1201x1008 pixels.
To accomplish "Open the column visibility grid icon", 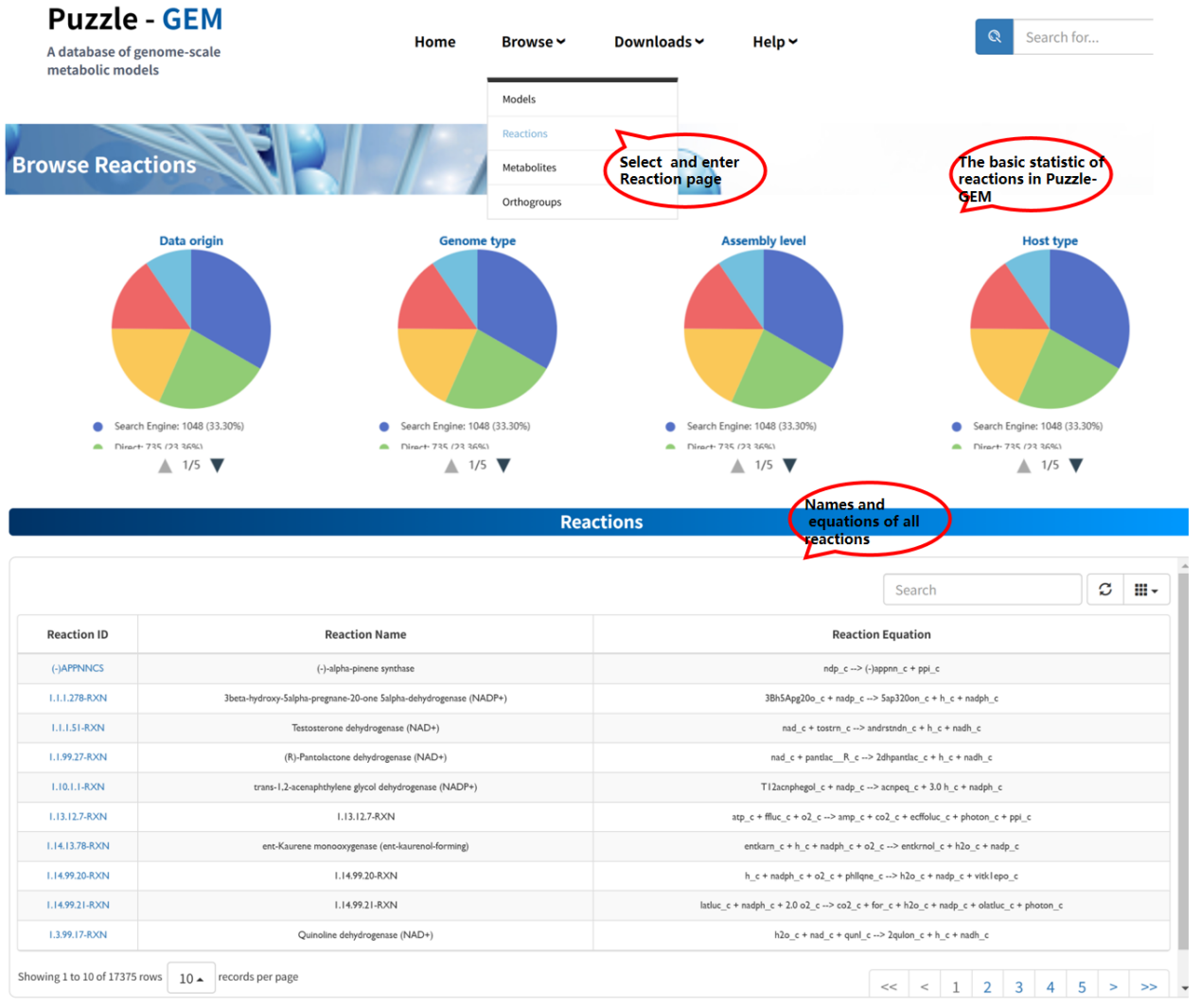I will (x=1145, y=590).
